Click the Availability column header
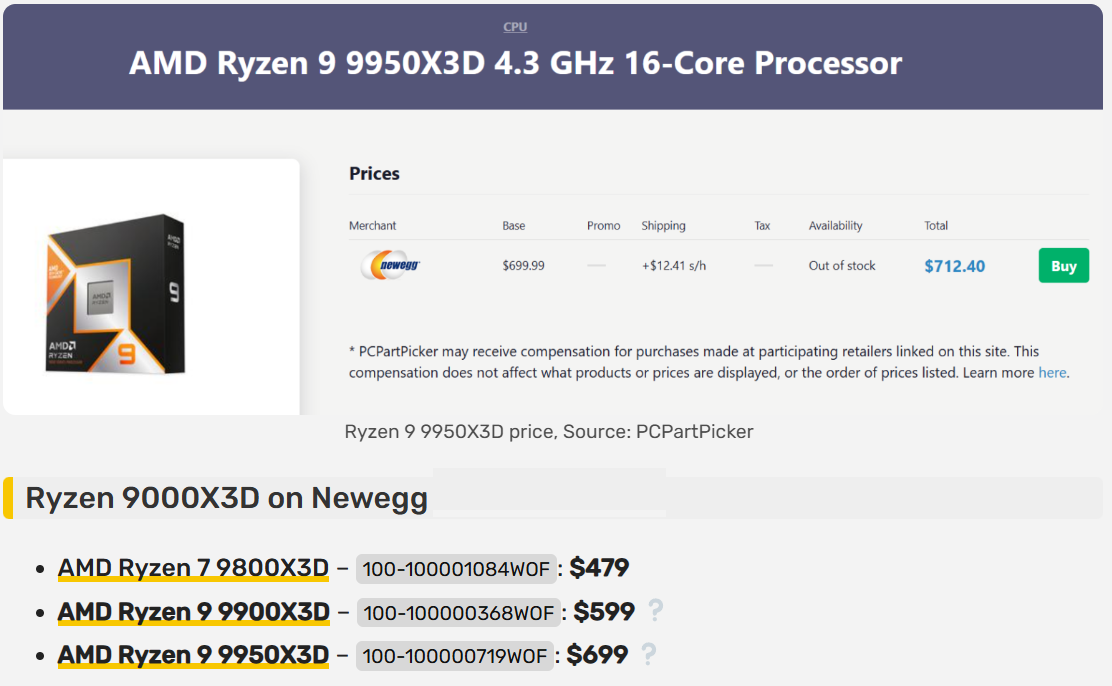Viewport: 1112px width, 686px height. [x=835, y=226]
